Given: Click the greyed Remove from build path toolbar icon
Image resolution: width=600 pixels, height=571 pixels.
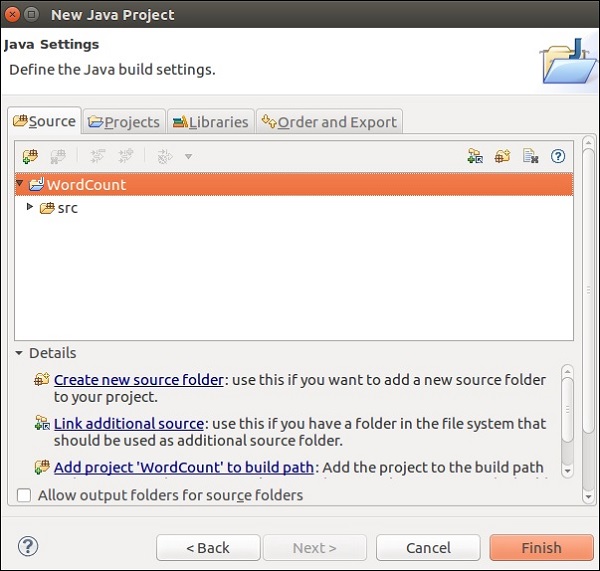Looking at the screenshot, I should click(x=58, y=156).
